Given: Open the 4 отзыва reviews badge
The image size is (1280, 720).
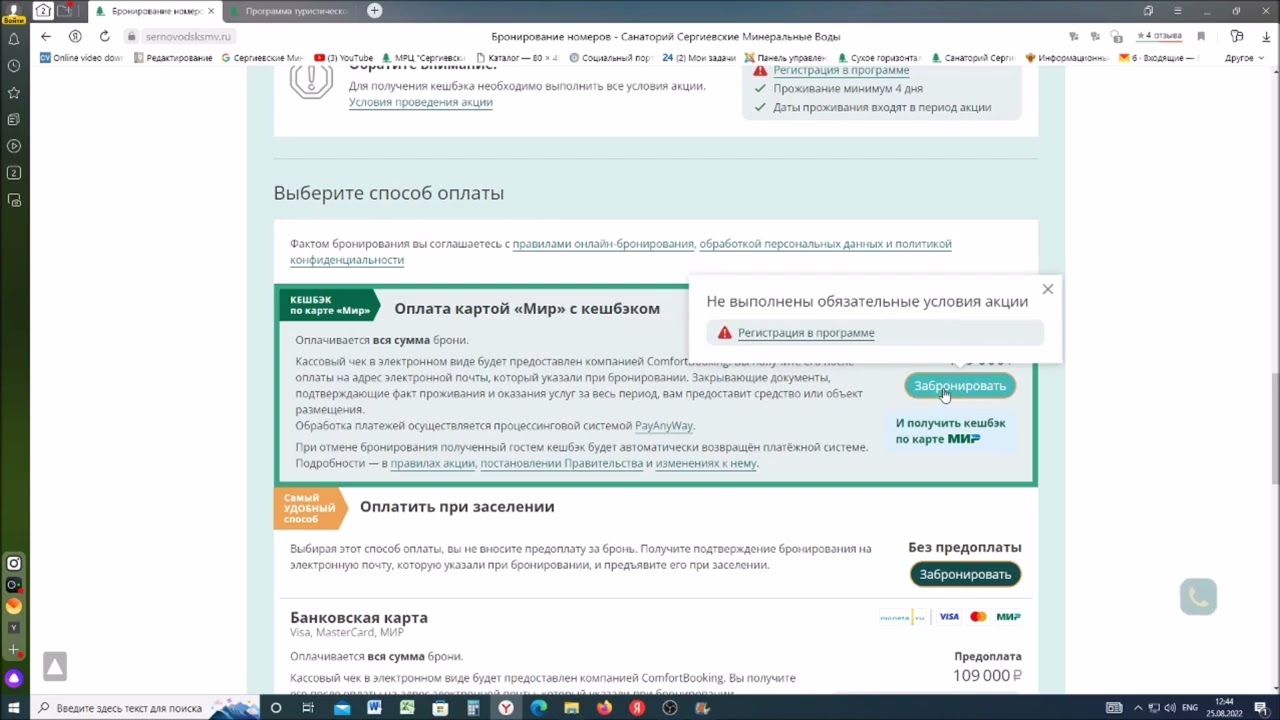Looking at the screenshot, I should click(1159, 36).
